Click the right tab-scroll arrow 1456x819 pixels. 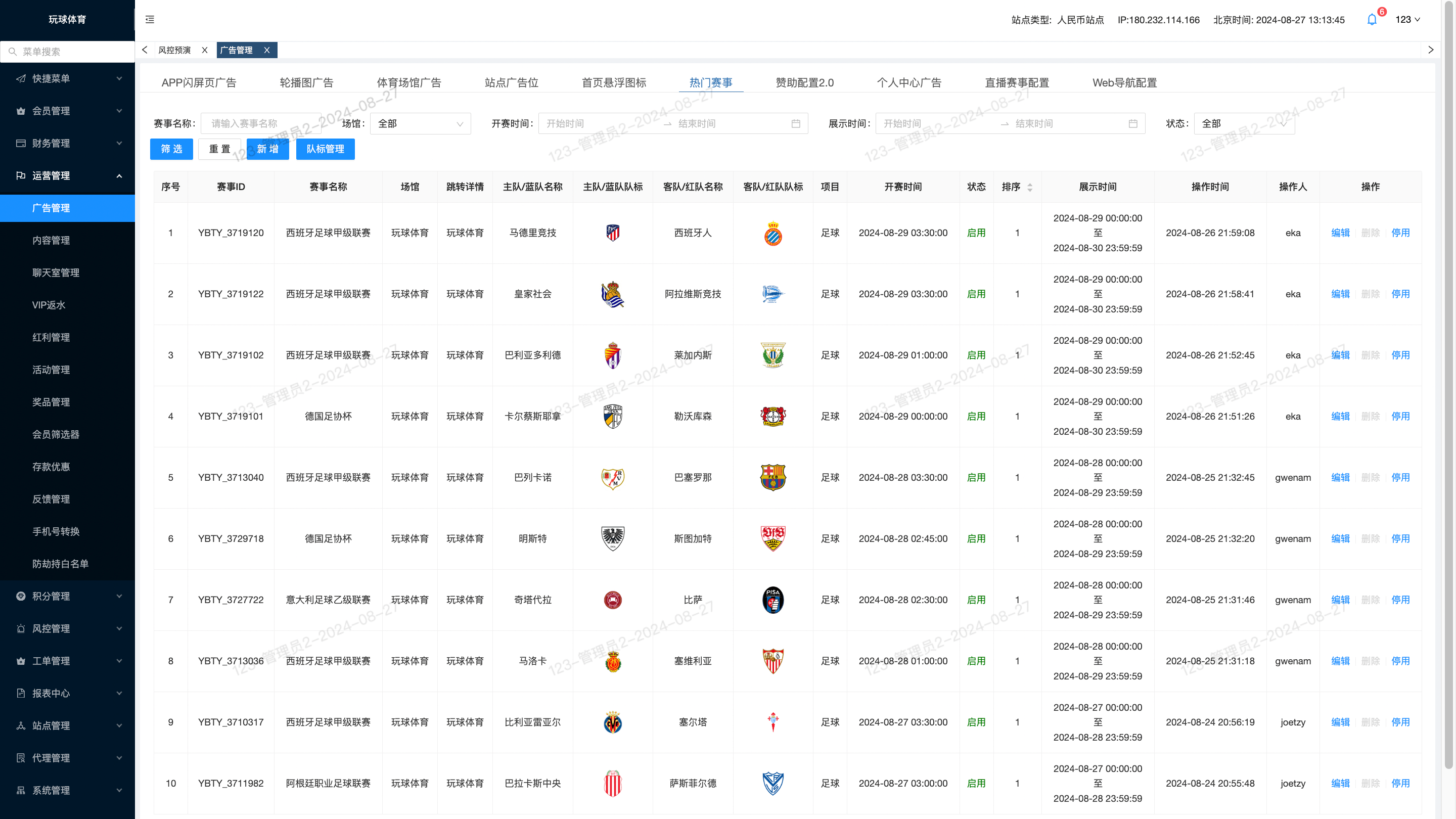click(x=1431, y=50)
